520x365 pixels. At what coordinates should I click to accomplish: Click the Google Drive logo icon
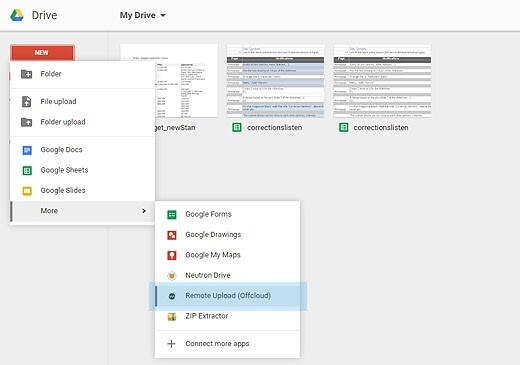[x=17, y=15]
